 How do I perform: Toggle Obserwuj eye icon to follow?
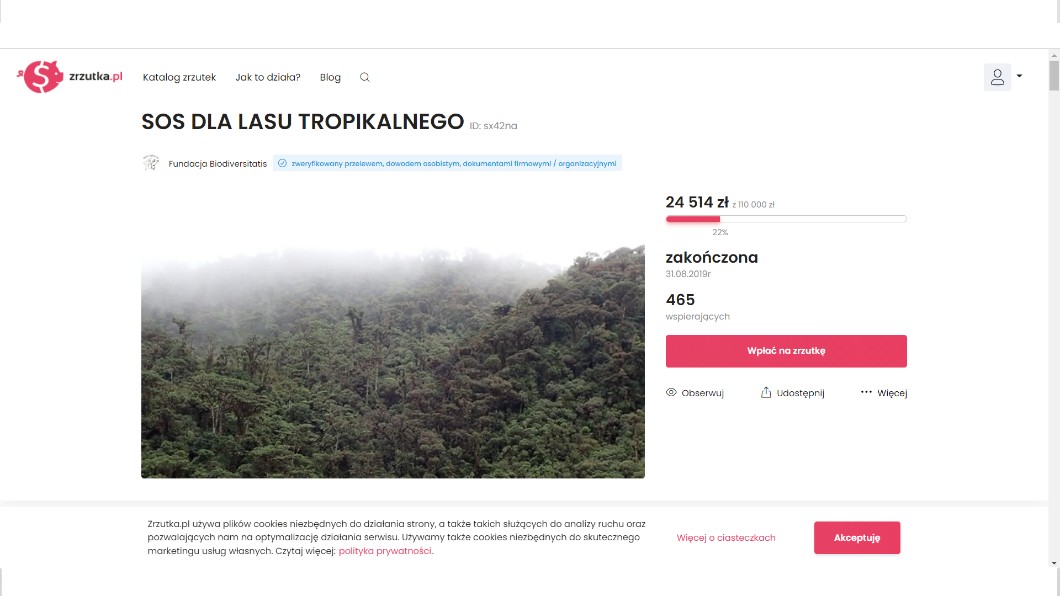point(672,393)
